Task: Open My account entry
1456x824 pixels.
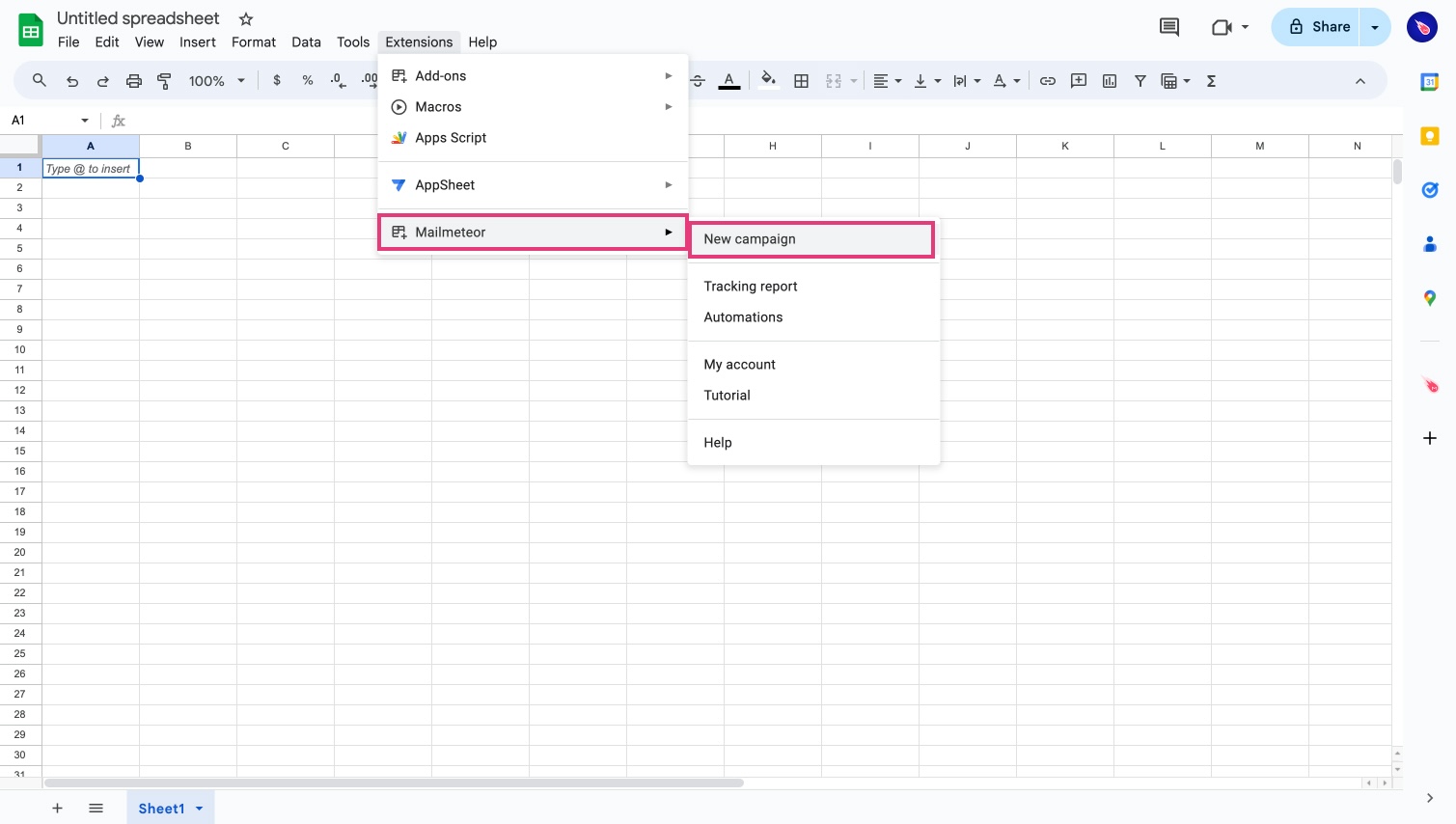Action: 813,365
